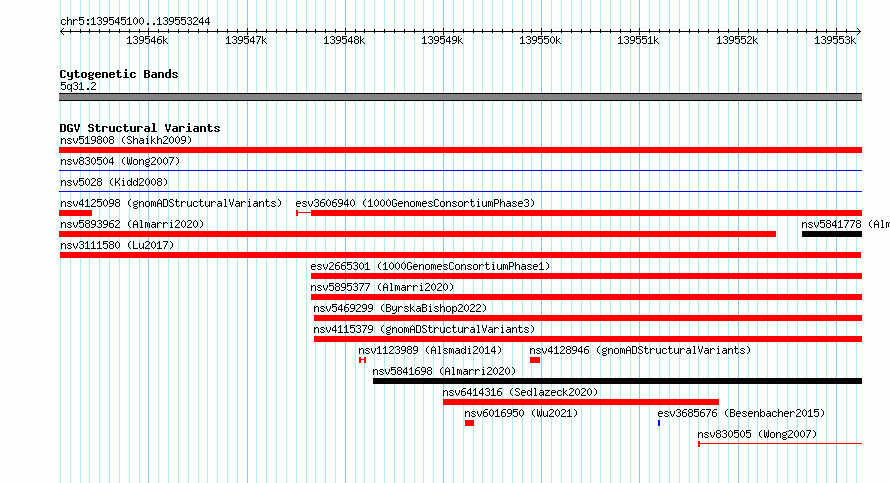Image resolution: width=890 pixels, height=483 pixels.
Task: Click the nsv5028 thin blue line
Action: click(460, 192)
